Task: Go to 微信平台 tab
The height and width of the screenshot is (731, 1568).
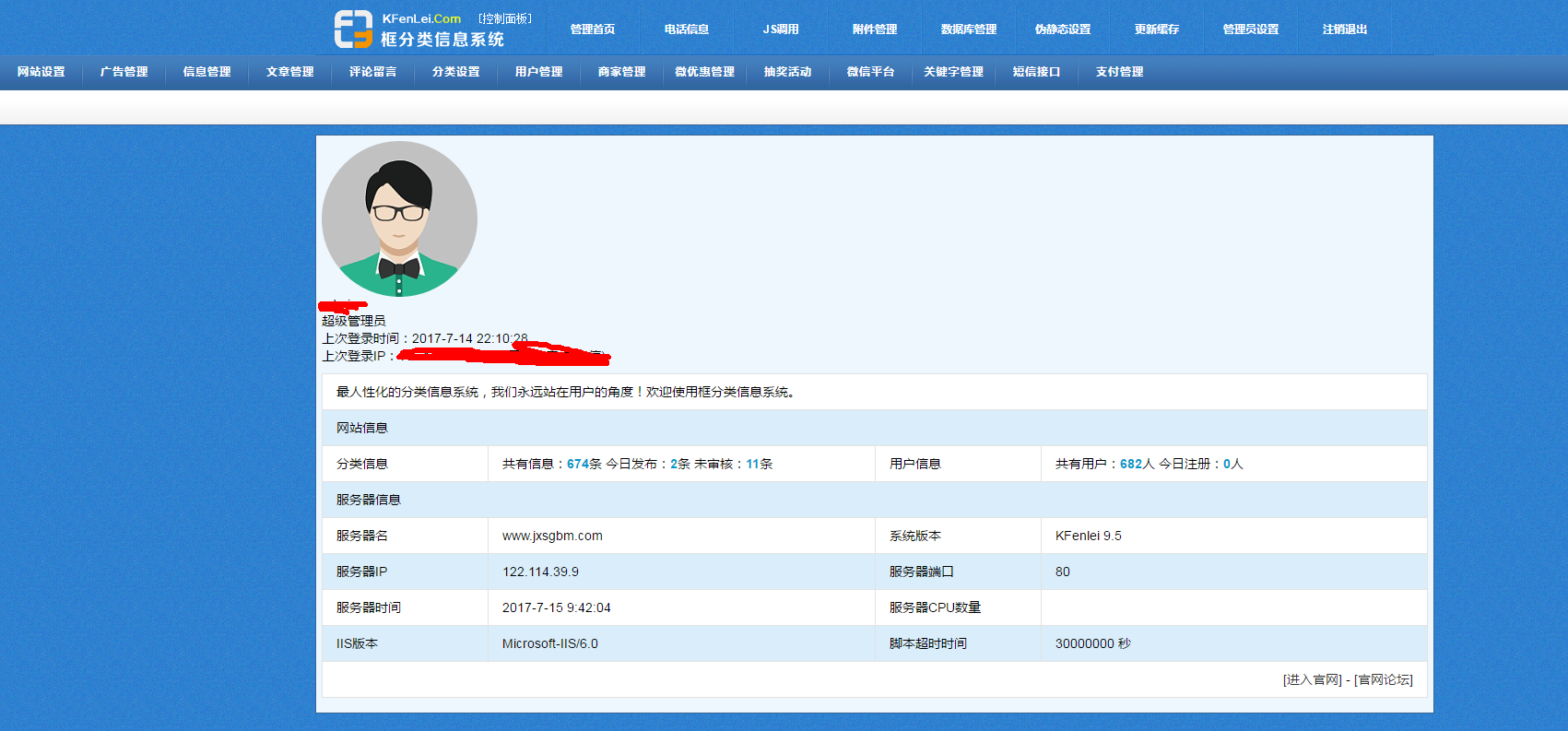Action: [871, 72]
